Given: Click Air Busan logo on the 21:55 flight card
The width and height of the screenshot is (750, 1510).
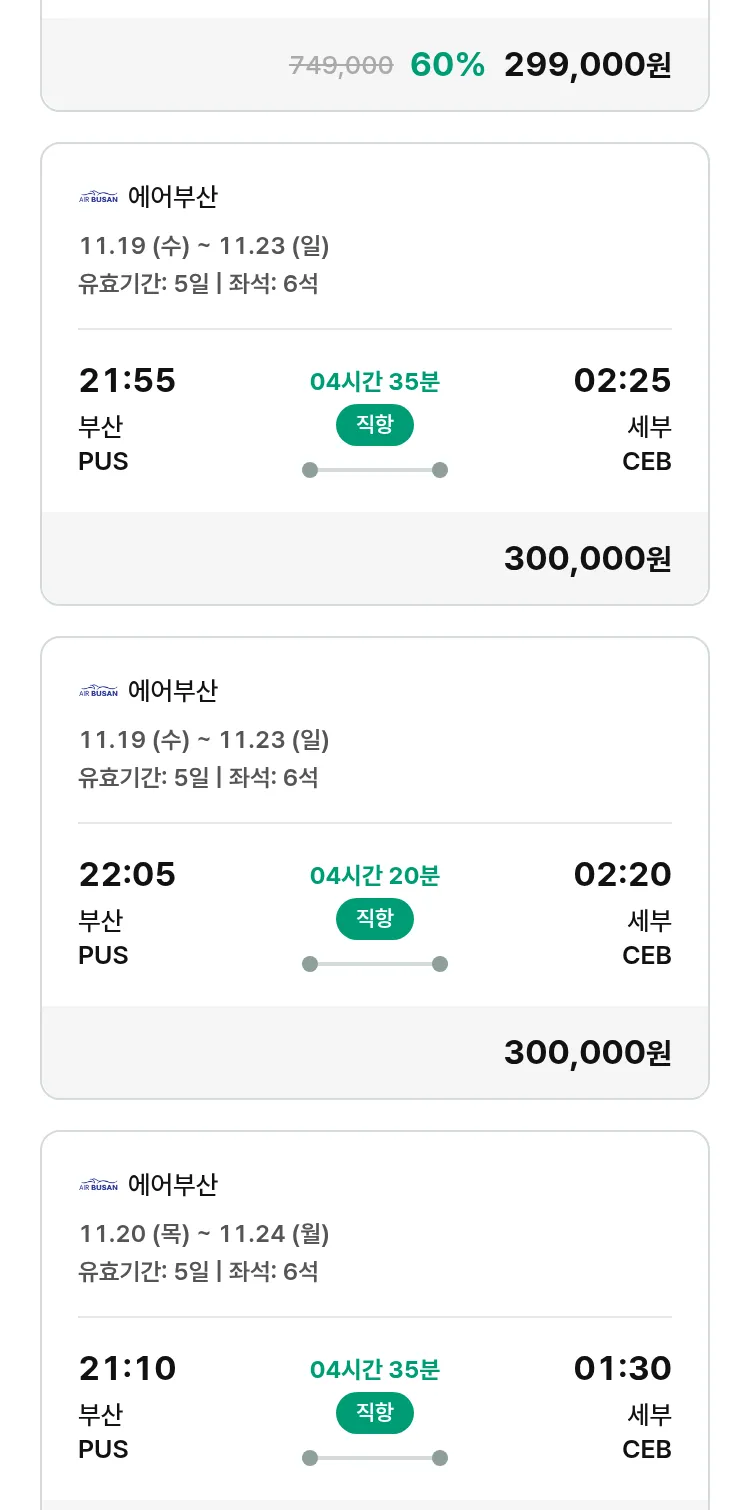Looking at the screenshot, I should tap(98, 197).
